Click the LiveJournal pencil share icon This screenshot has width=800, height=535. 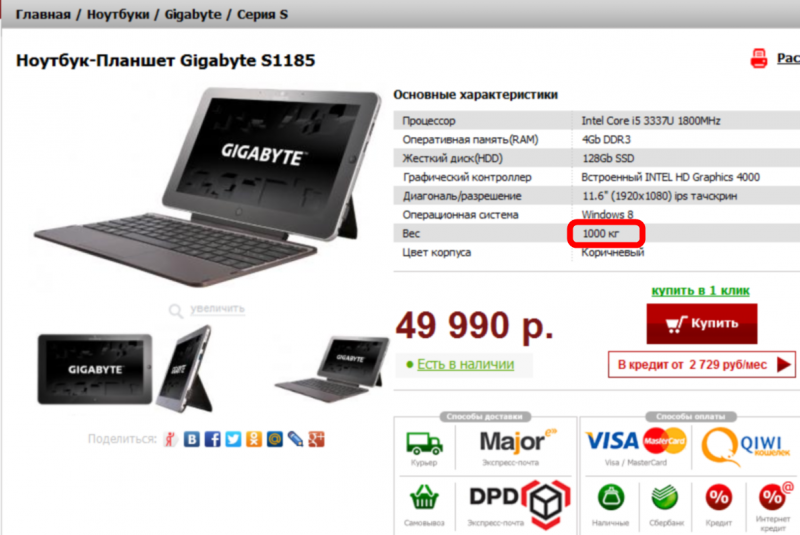[295, 439]
